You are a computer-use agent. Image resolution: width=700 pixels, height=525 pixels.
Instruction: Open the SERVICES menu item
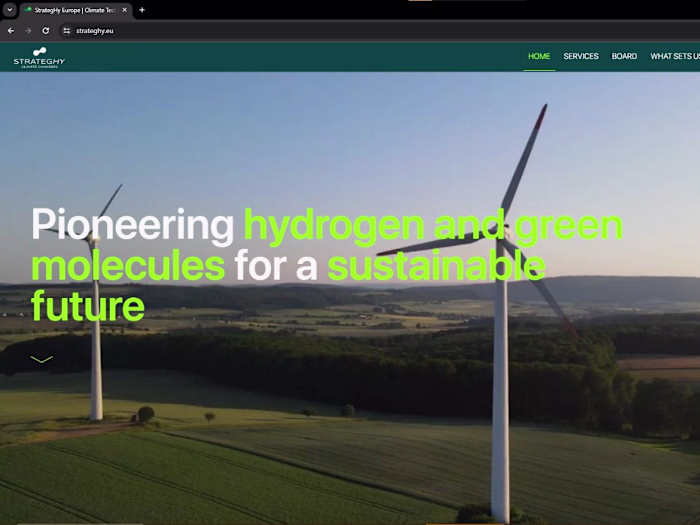[581, 56]
